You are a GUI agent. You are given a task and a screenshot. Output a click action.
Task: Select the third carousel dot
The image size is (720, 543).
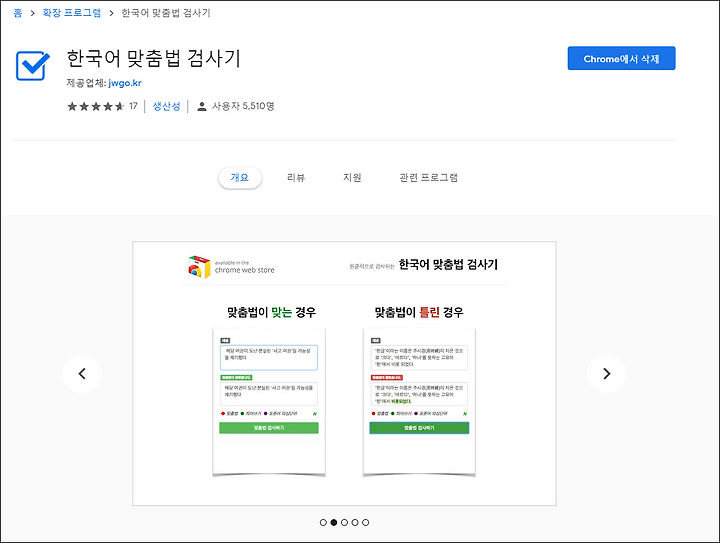[344, 522]
